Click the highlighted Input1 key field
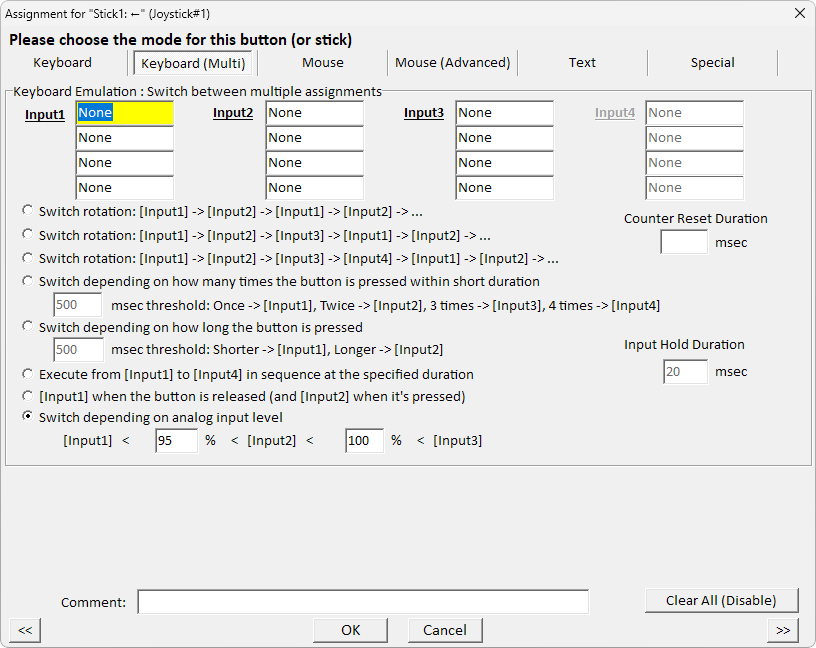The height and width of the screenshot is (648, 816). (124, 112)
